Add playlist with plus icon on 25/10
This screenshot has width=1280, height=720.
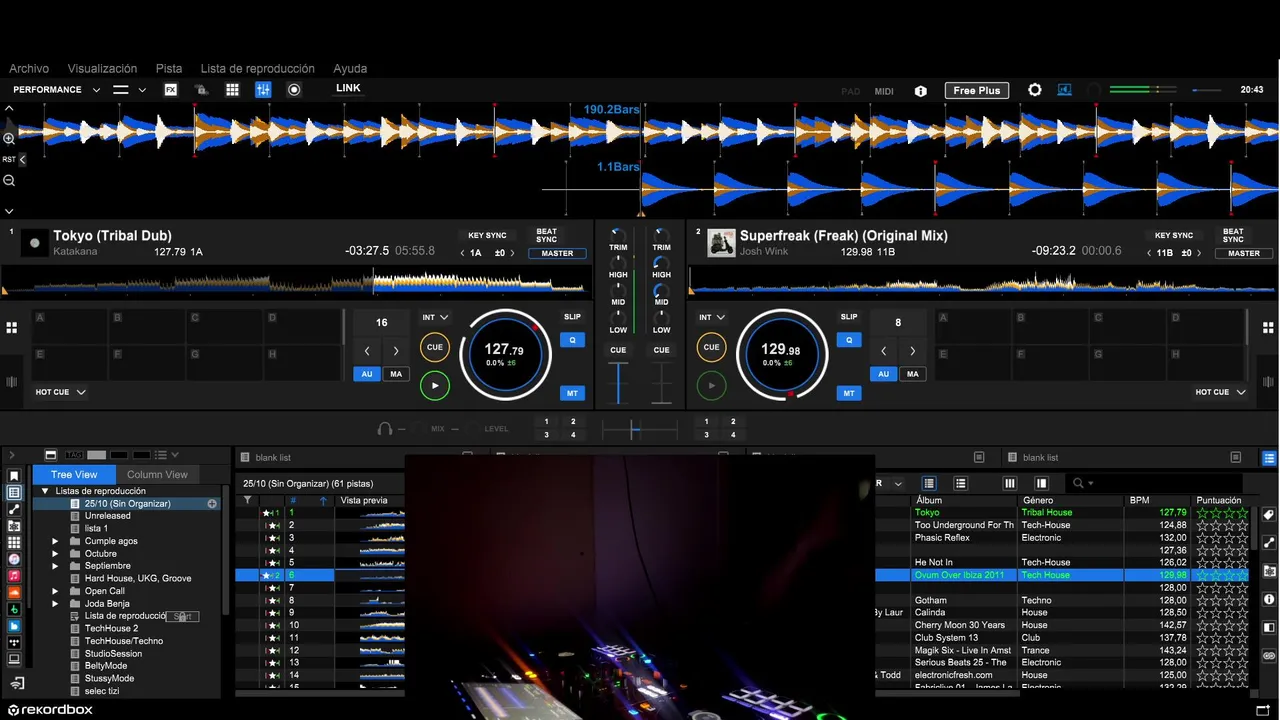[x=212, y=504]
